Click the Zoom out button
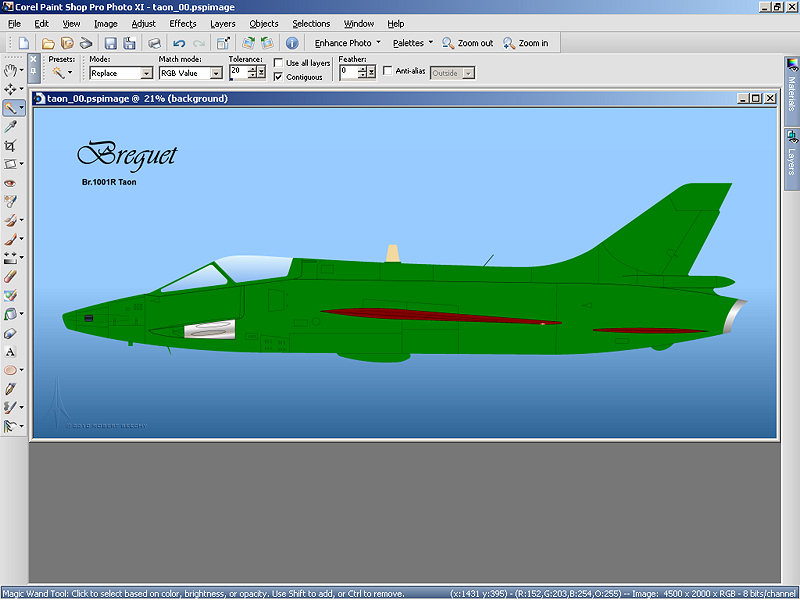Image resolution: width=800 pixels, height=600 pixels. [467, 43]
